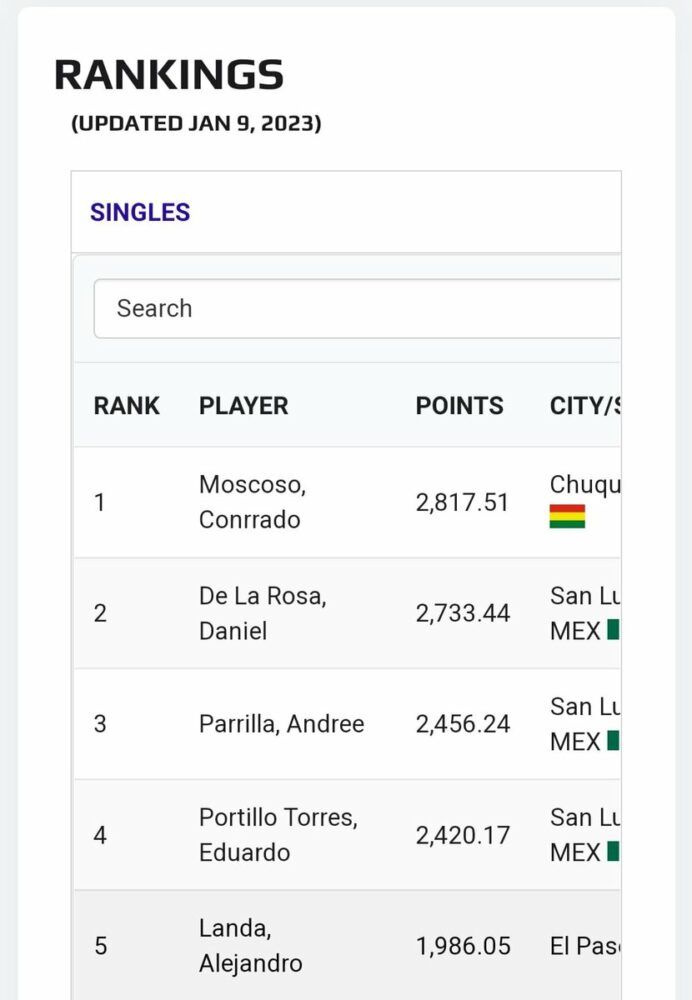Click rank number 3 cell
The image size is (692, 1000).
pos(100,724)
